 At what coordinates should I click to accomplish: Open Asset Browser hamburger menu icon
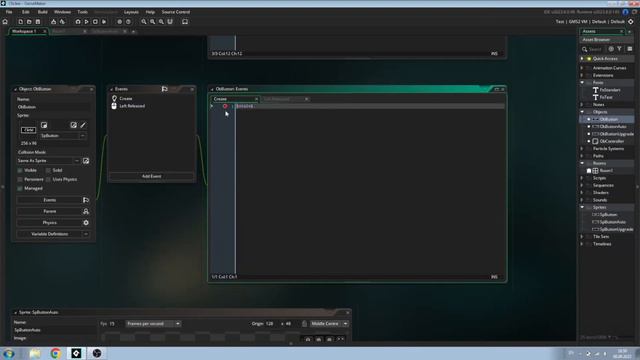630,49
